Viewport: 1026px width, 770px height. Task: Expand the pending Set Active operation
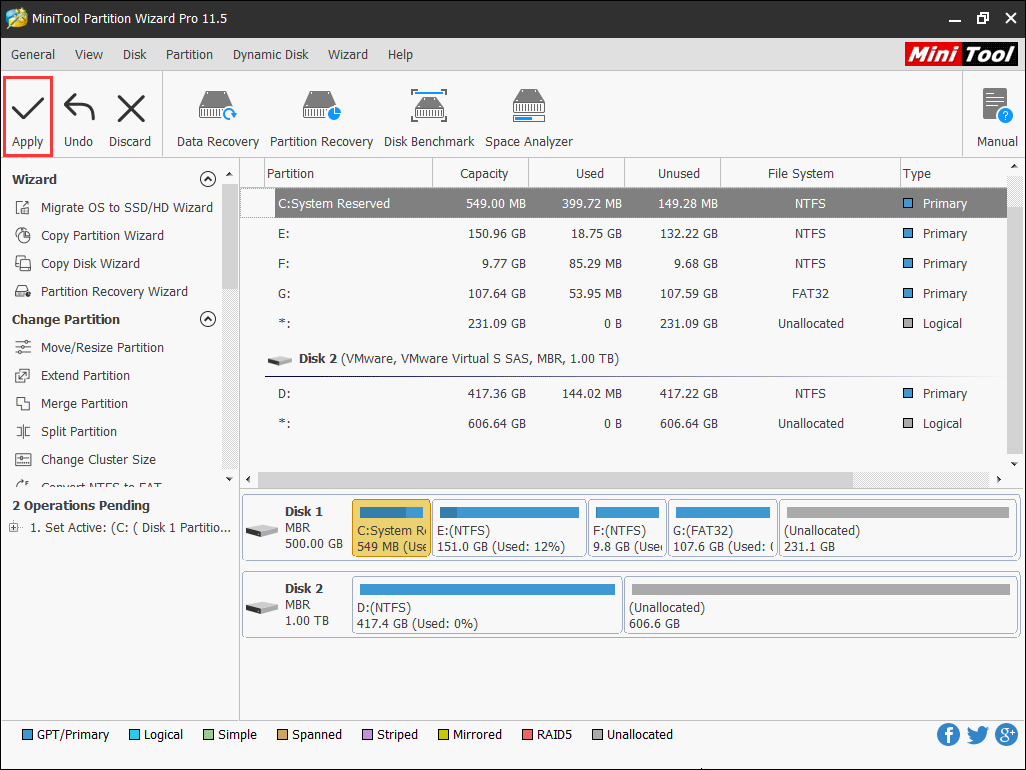coord(13,527)
